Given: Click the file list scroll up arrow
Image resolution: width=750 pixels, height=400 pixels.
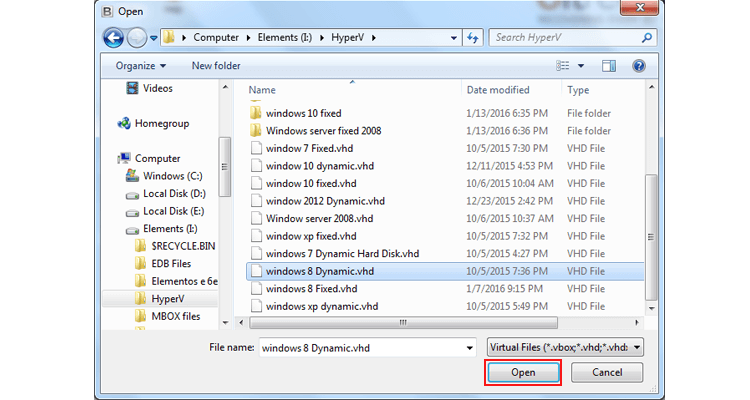Looking at the screenshot, I should (x=651, y=88).
